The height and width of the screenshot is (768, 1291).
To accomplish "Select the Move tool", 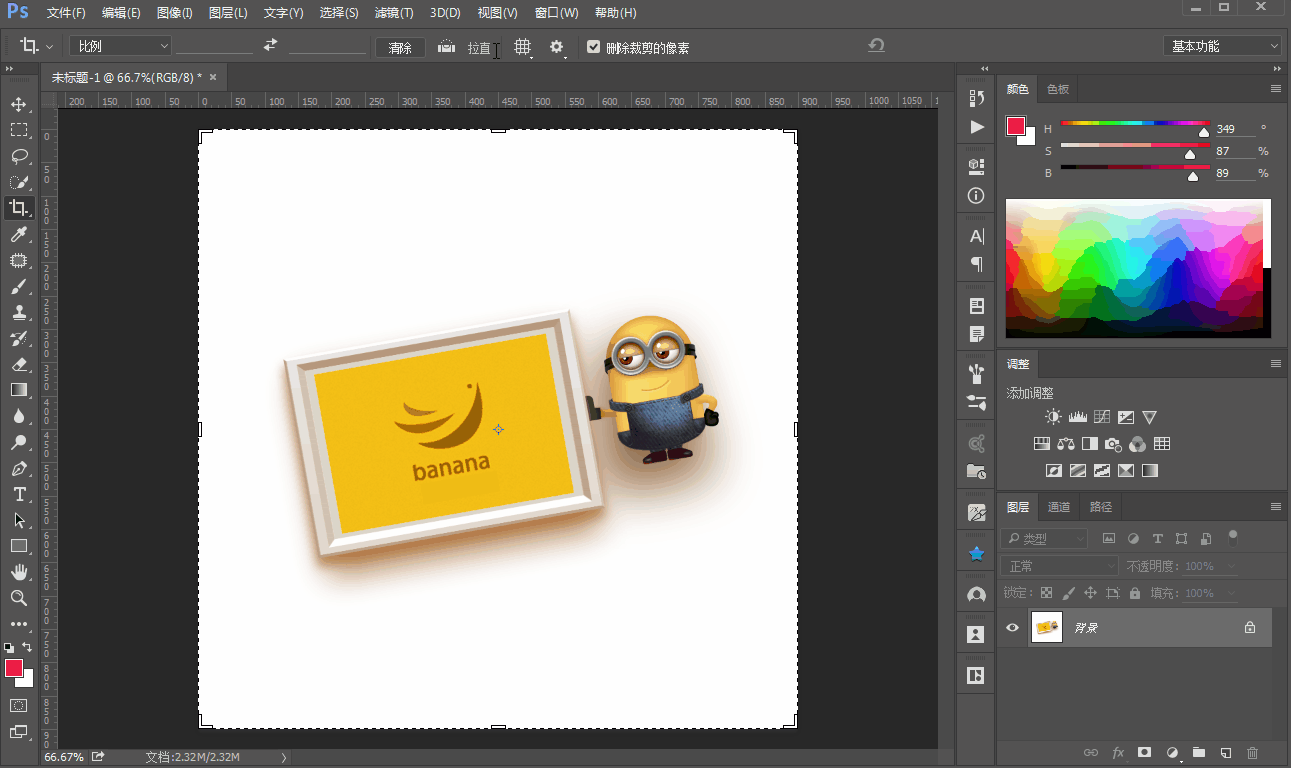I will point(18,104).
